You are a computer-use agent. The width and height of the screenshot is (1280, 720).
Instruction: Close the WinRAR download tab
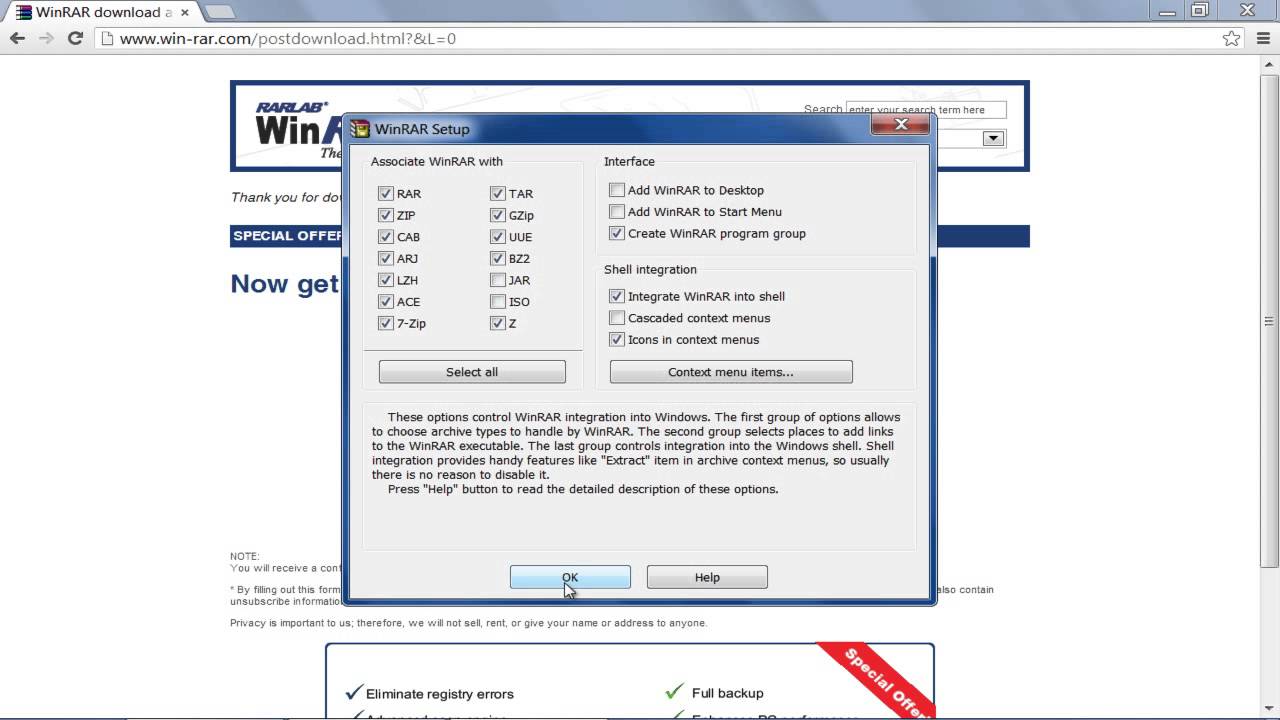pyautogui.click(x=185, y=12)
